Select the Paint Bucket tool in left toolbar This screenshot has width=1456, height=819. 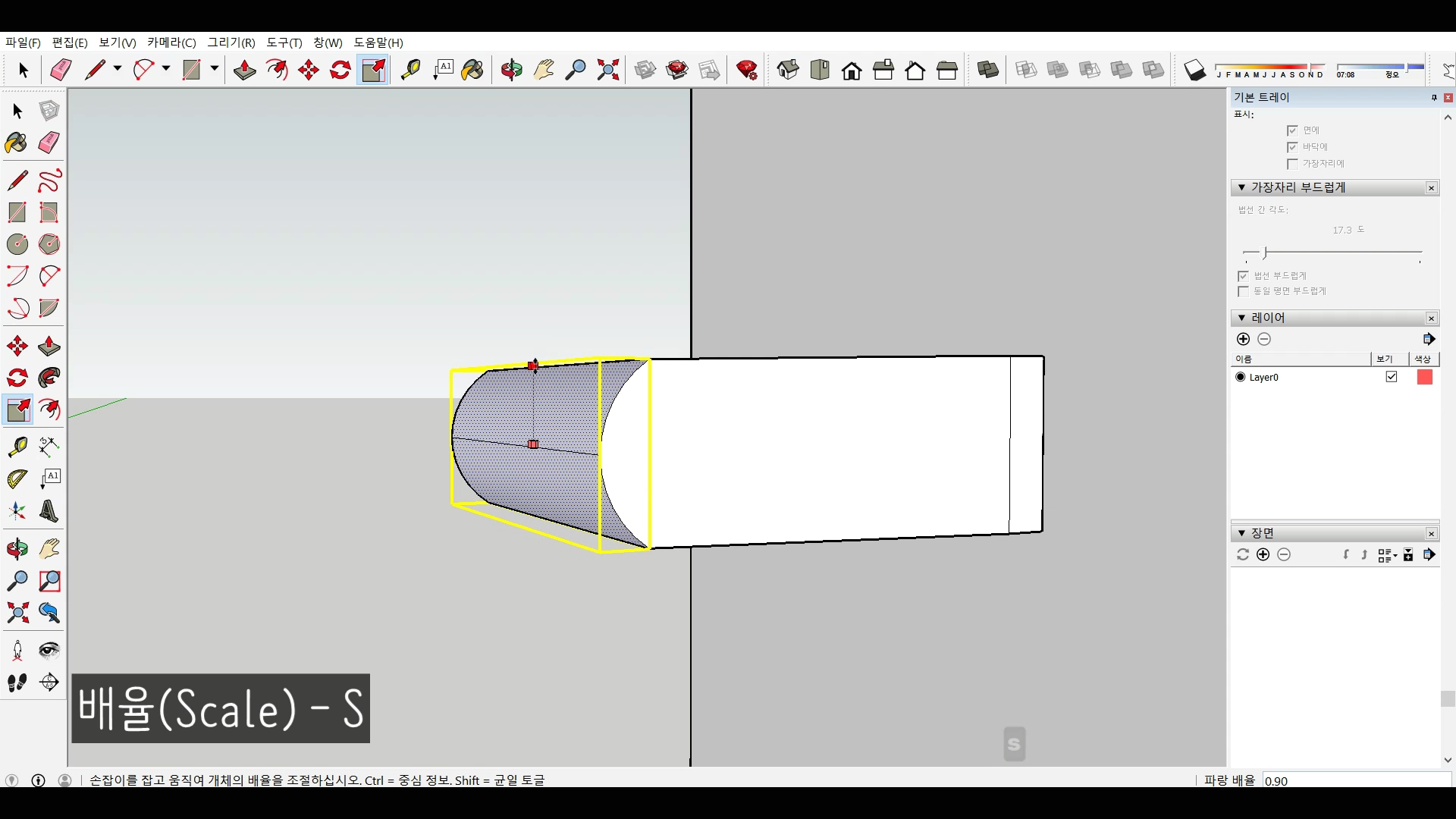(x=17, y=143)
